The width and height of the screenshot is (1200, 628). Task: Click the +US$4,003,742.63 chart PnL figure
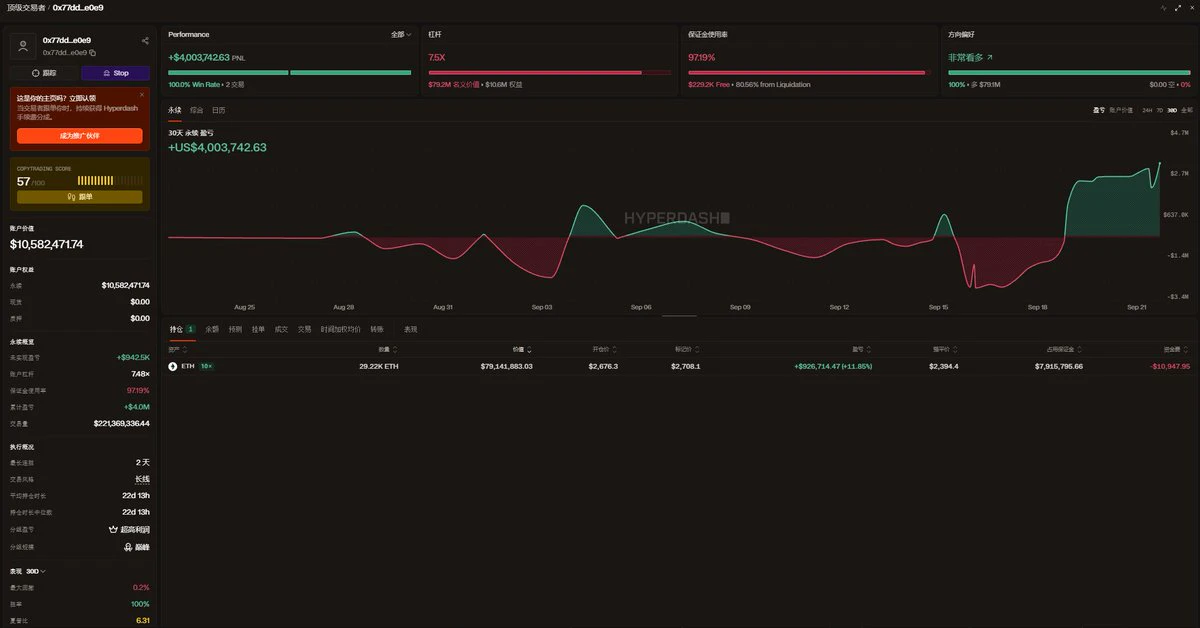click(x=217, y=147)
